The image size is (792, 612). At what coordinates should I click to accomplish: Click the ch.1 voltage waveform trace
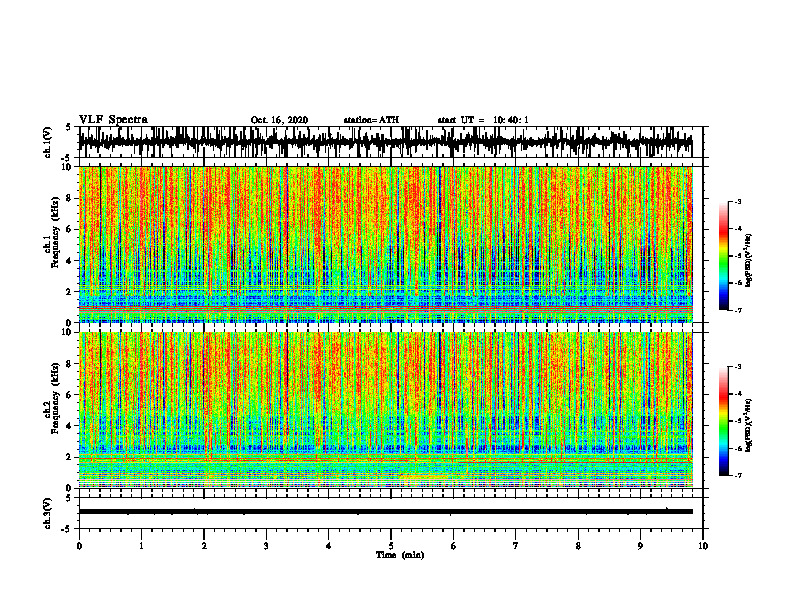click(x=386, y=142)
